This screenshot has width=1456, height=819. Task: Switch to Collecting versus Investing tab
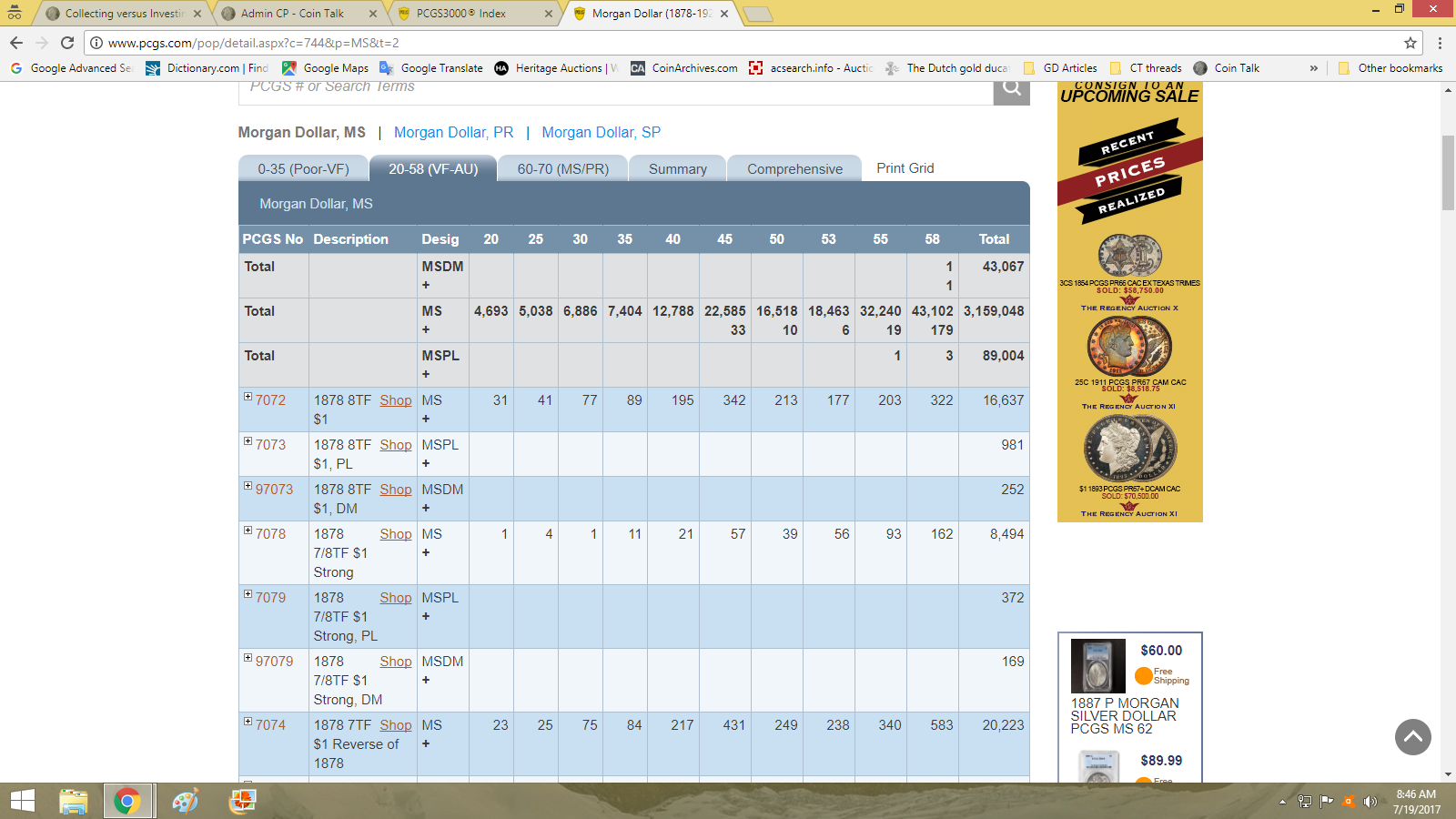coord(125,14)
